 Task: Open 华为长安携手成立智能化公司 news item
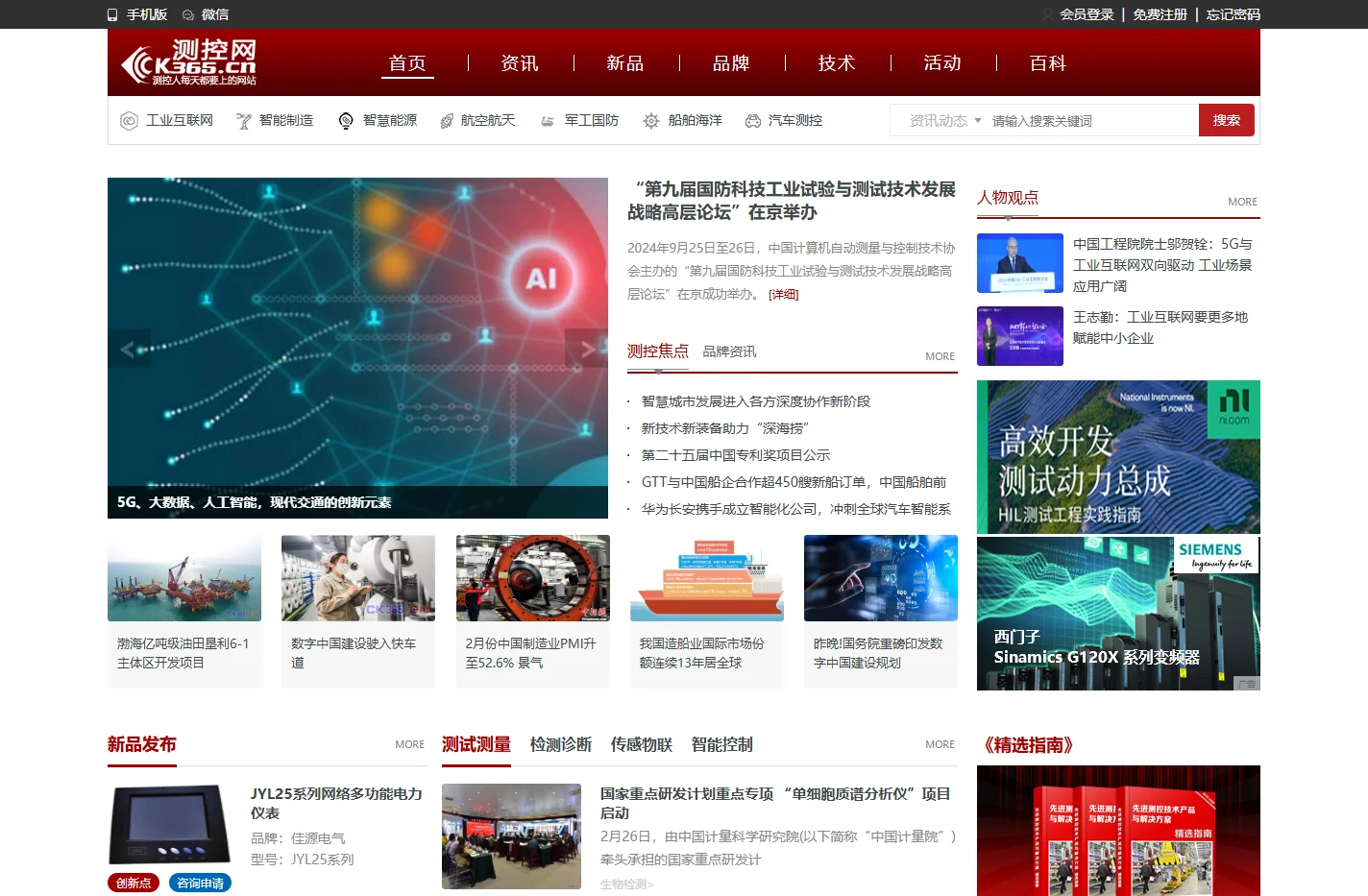[796, 509]
